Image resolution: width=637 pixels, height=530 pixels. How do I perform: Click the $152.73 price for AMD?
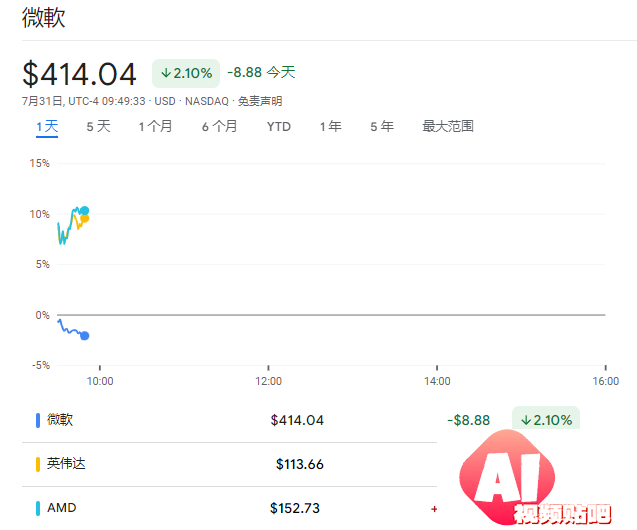point(295,508)
